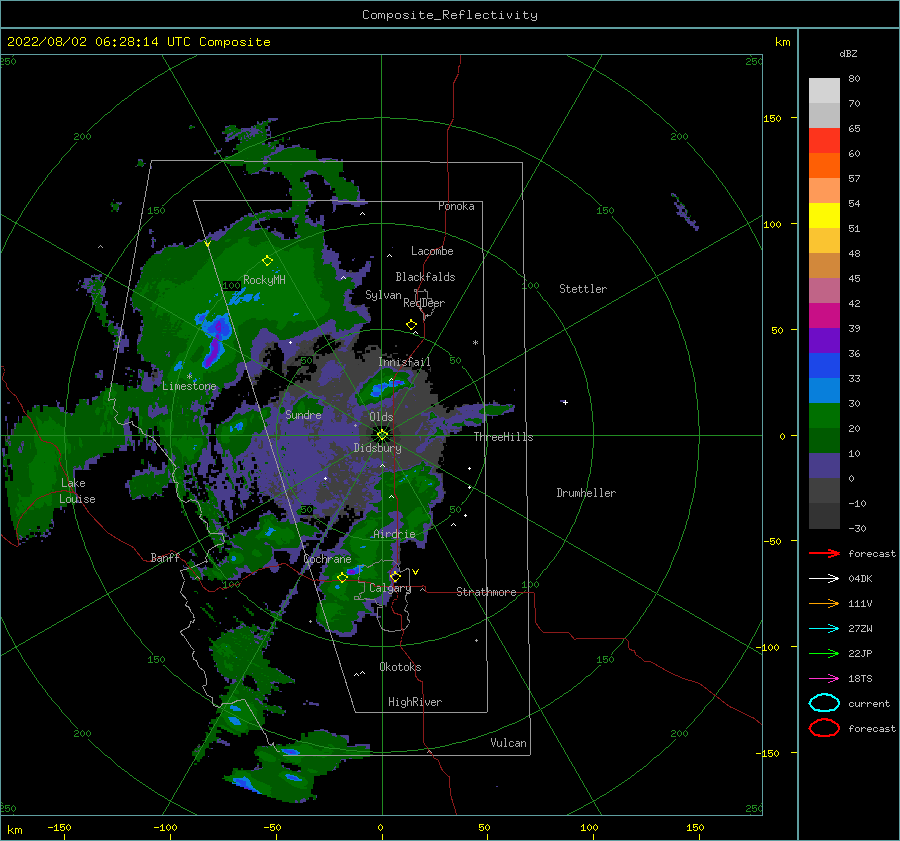Select yellow diamond marker above Calgary label
This screenshot has height=841, width=900.
click(395, 576)
